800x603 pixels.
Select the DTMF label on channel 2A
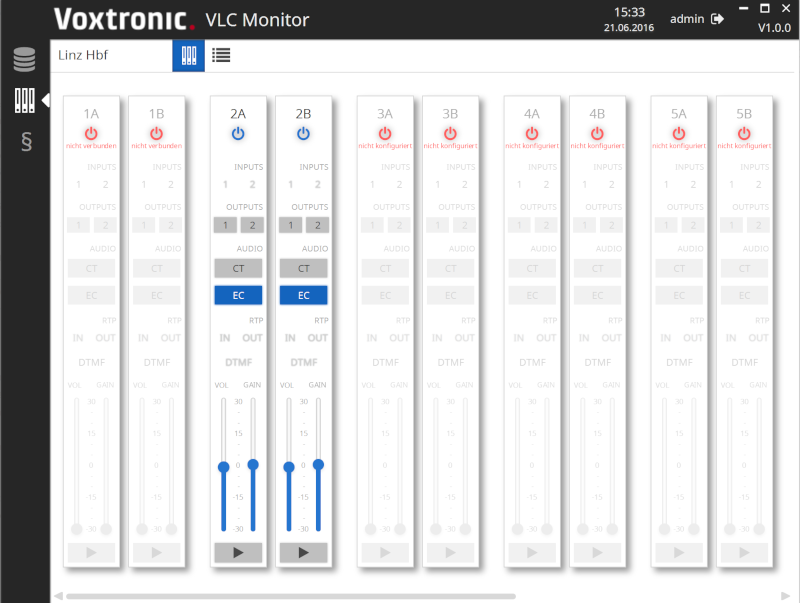click(x=238, y=362)
